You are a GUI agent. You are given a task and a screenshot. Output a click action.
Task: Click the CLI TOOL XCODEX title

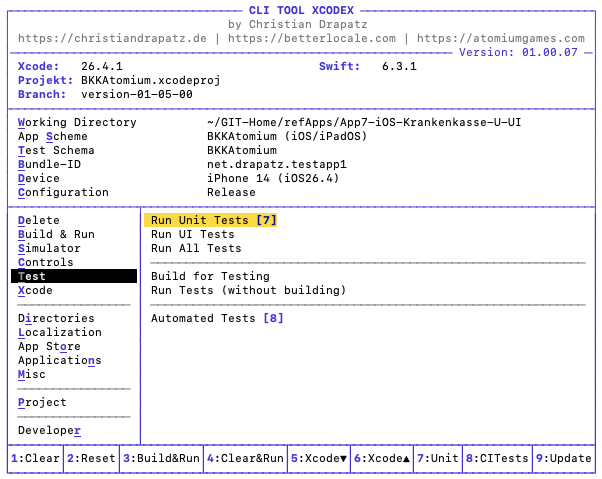click(301, 10)
